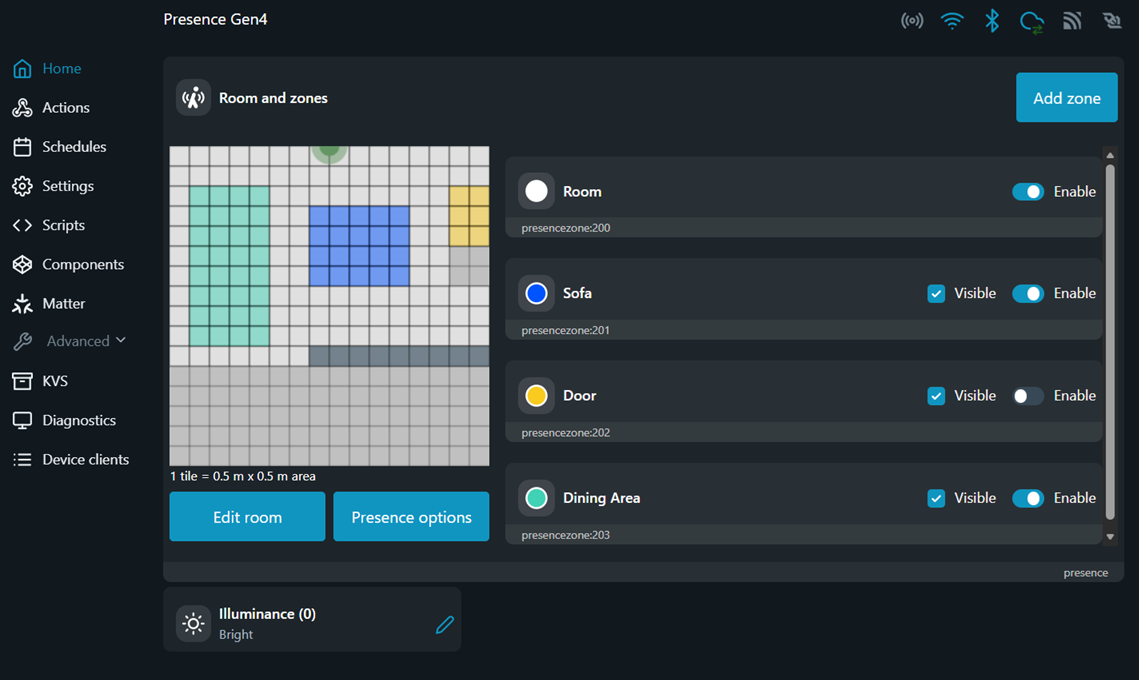Click the Add zone button
The height and width of the screenshot is (680, 1139).
tap(1066, 98)
